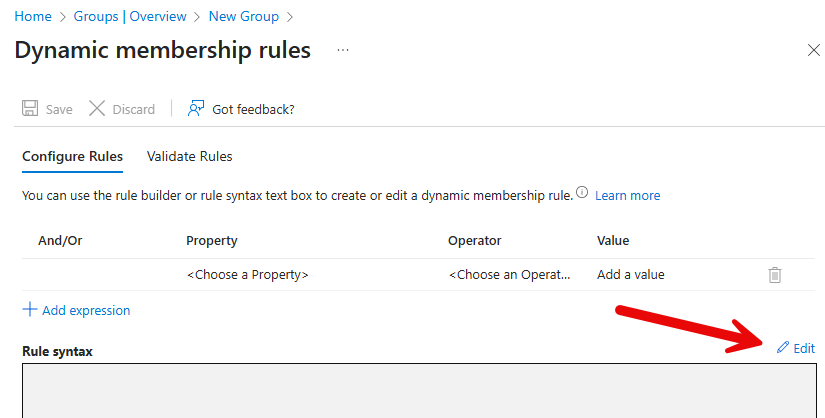Open the Got feedback? option
Image resolution: width=825 pixels, height=418 pixels.
pos(241,109)
